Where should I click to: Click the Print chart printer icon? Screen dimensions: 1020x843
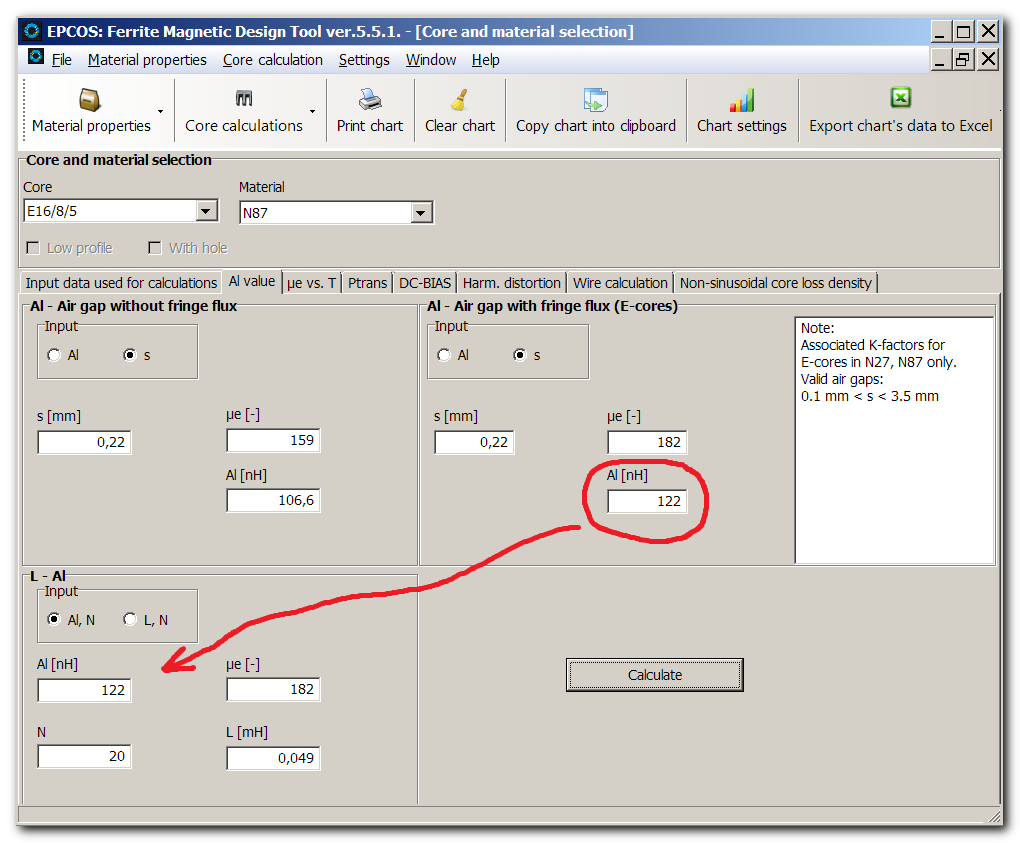(369, 100)
